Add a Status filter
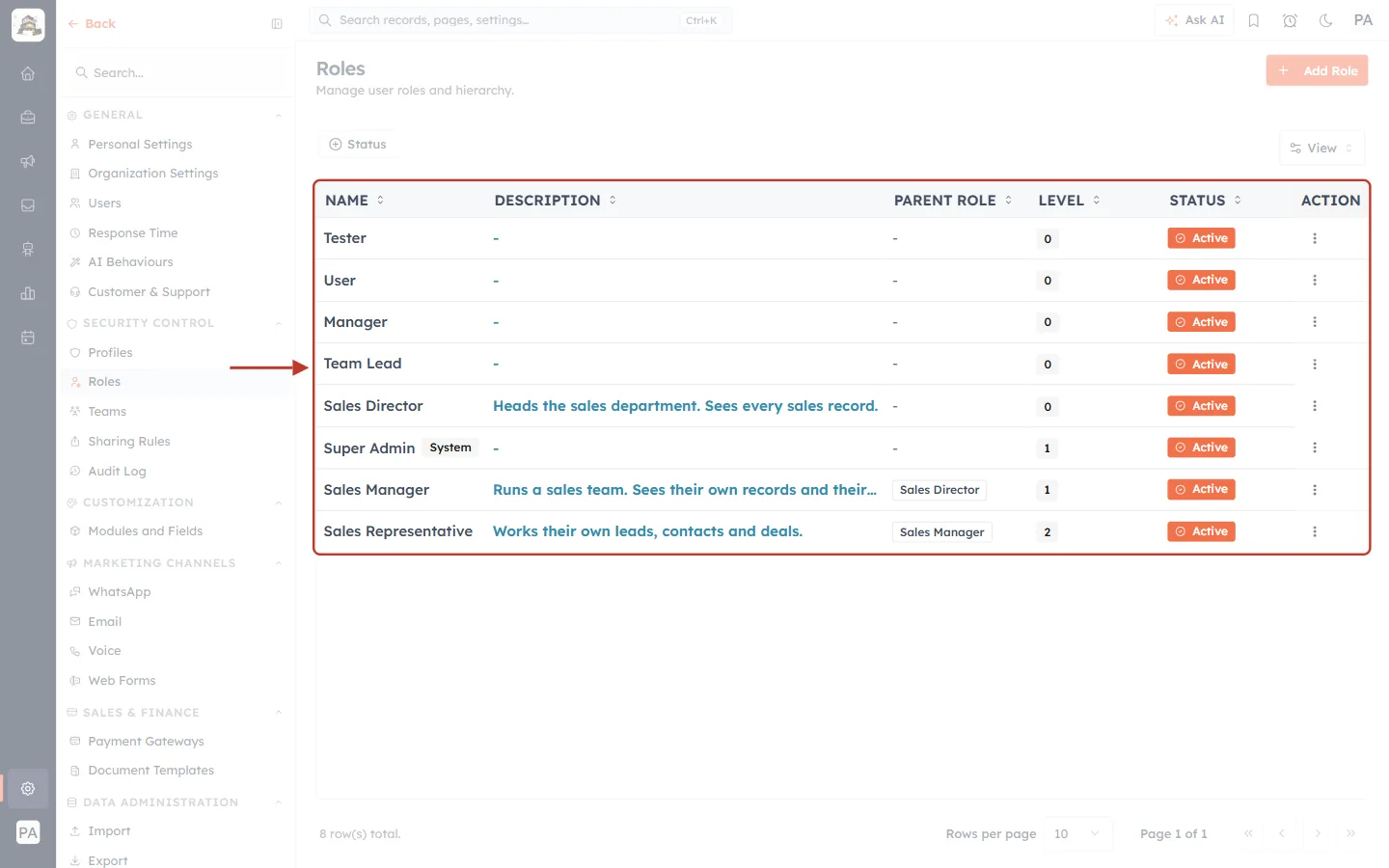 click(358, 145)
